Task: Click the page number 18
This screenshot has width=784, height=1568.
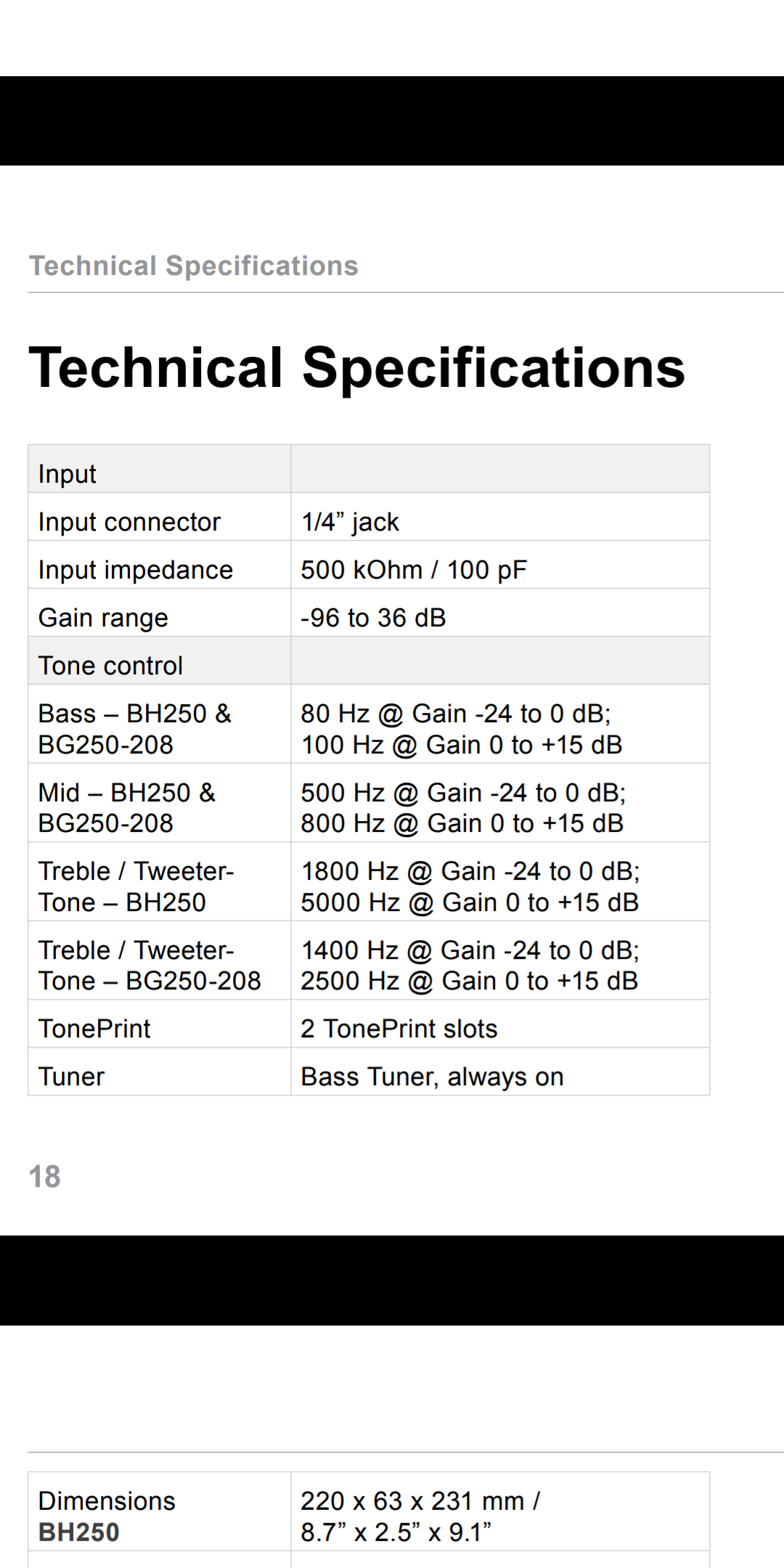Action: coord(44,1177)
